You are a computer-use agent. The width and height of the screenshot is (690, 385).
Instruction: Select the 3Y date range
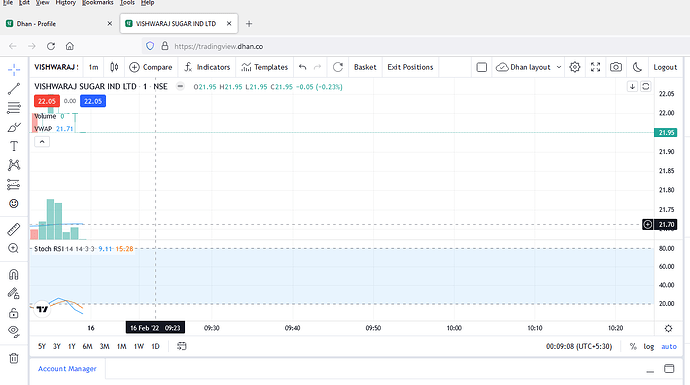point(57,346)
